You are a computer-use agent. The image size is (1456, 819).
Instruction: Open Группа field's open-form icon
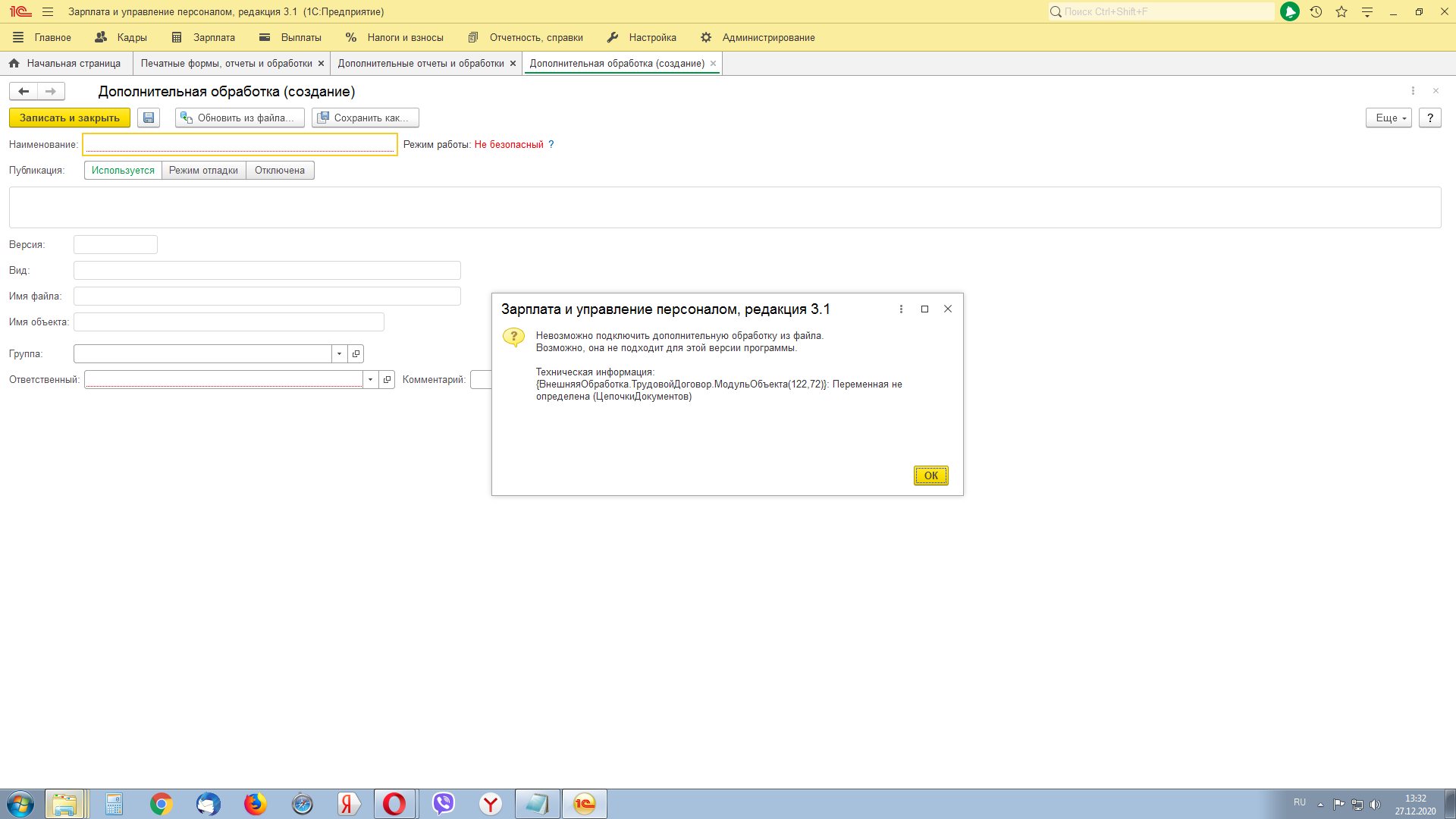point(356,354)
